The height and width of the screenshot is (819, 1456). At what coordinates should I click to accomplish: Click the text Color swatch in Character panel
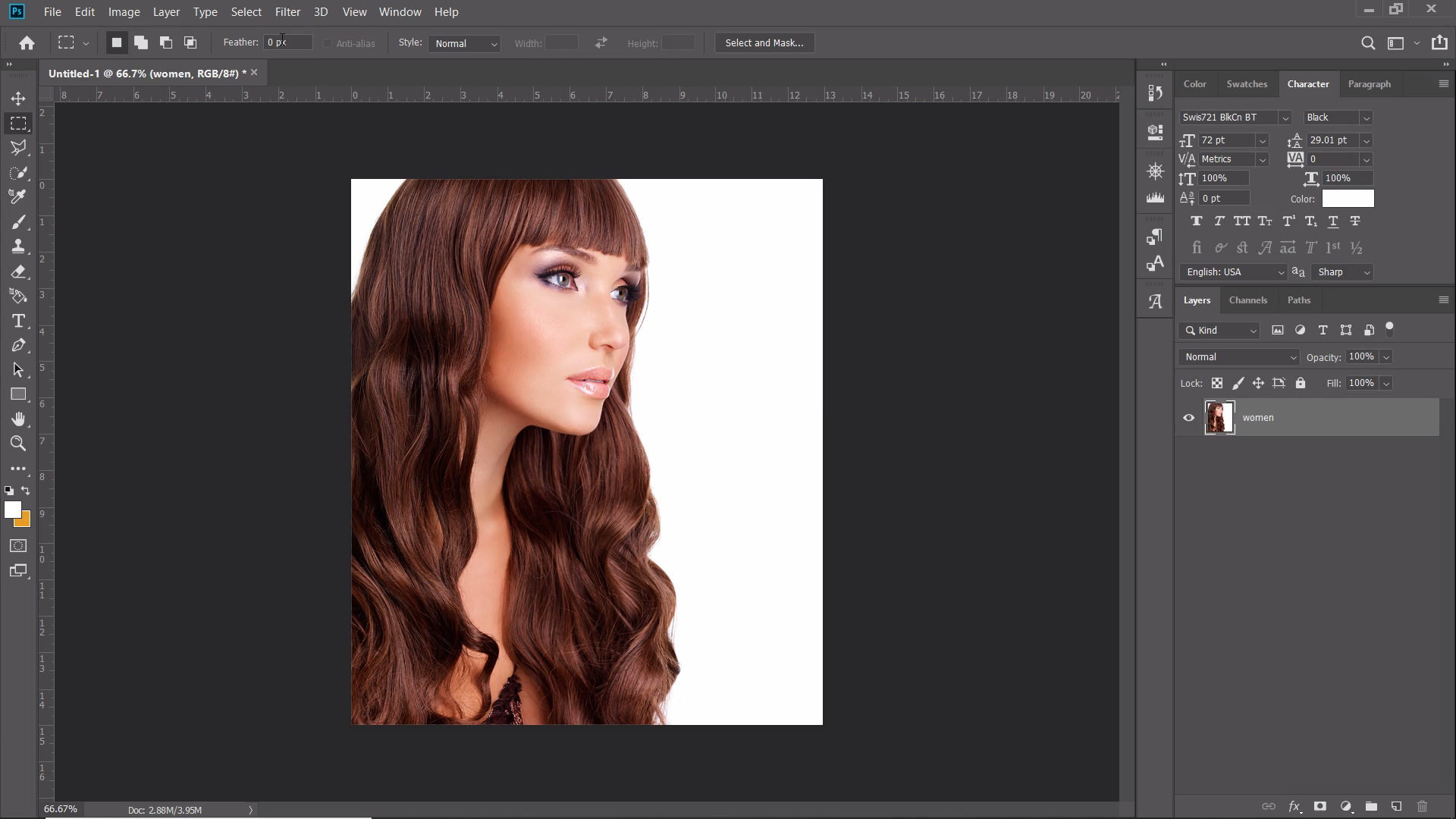[x=1348, y=199]
